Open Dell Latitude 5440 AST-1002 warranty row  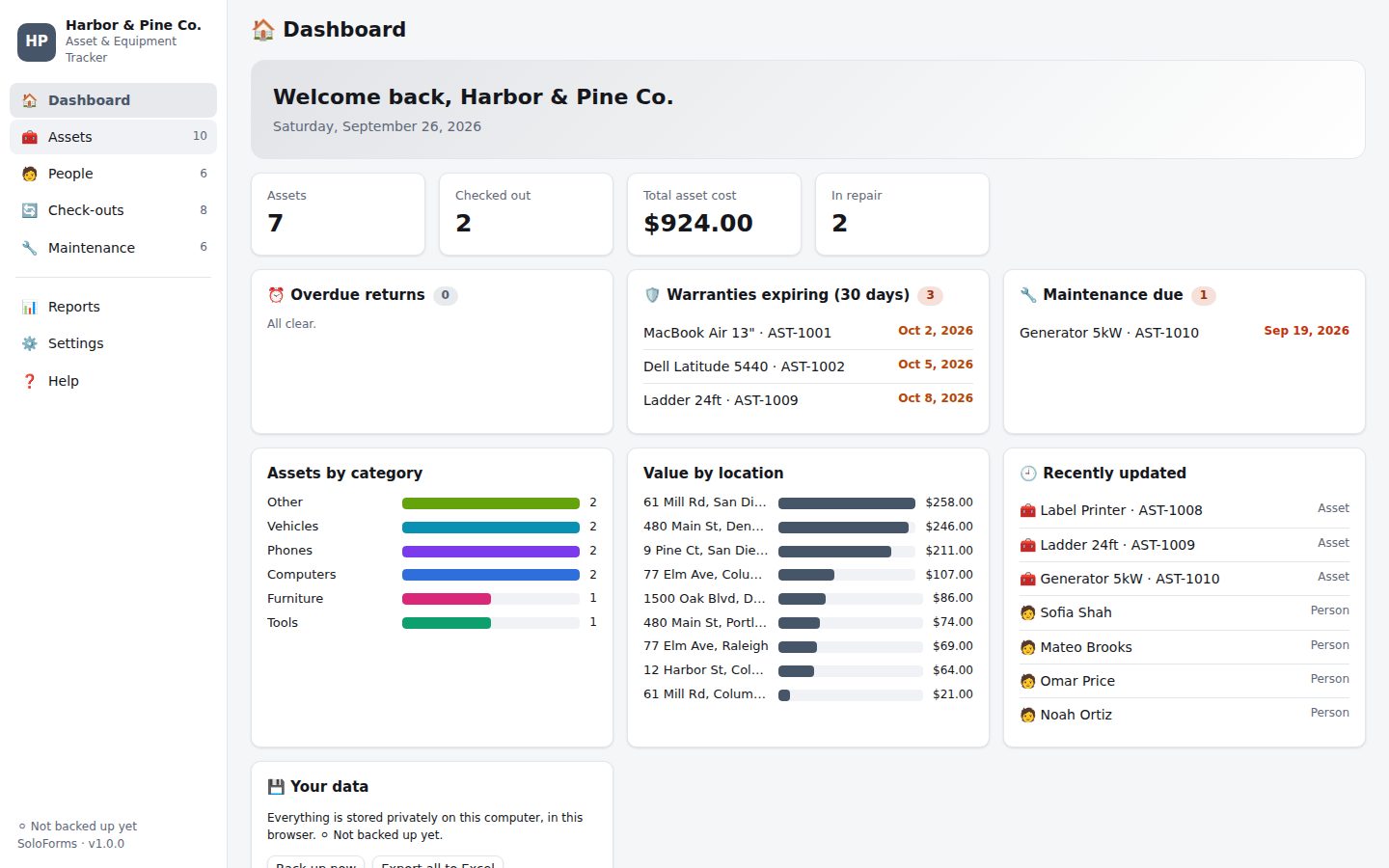click(808, 366)
